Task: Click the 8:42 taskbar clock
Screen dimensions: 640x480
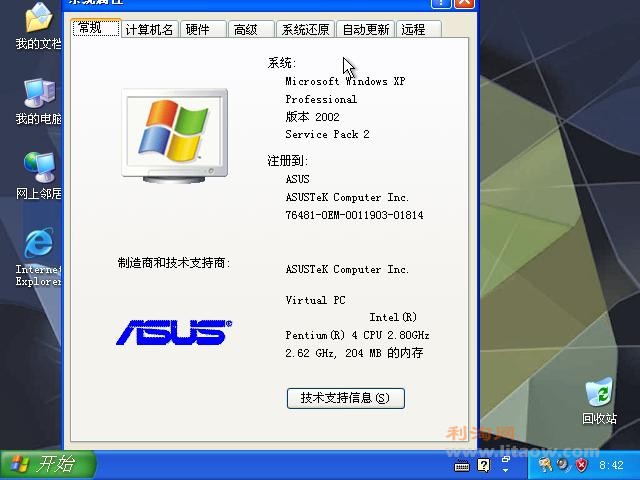Action: point(611,465)
